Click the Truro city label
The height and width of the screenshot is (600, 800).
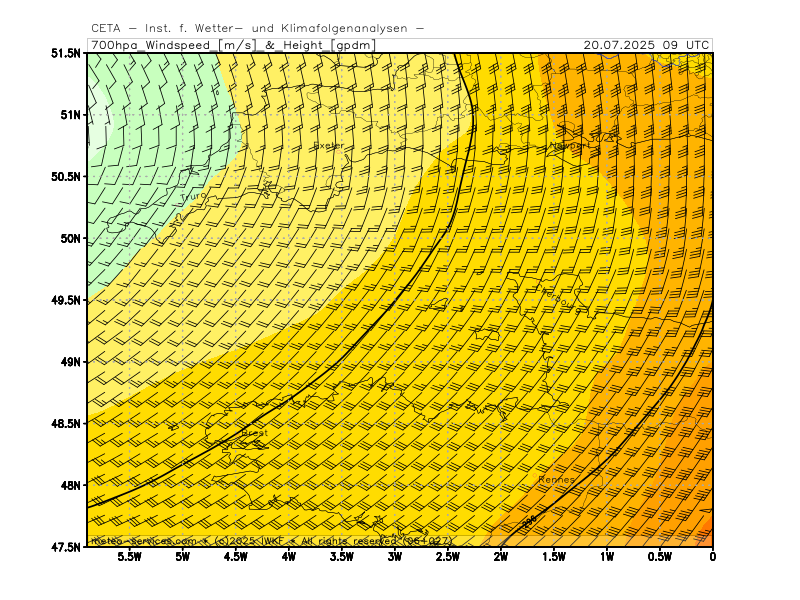click(193, 196)
